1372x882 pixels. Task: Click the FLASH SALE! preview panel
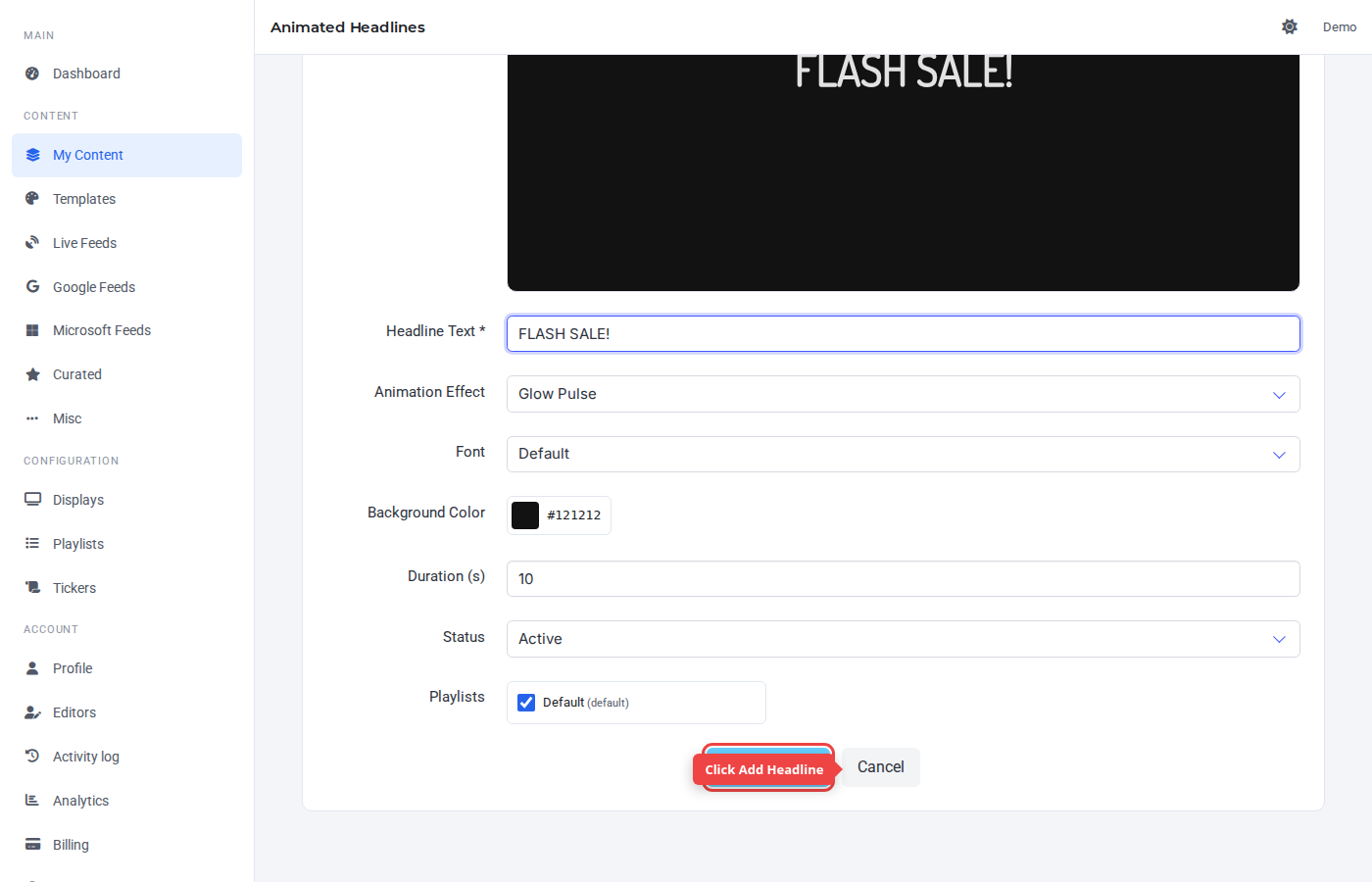(x=903, y=172)
